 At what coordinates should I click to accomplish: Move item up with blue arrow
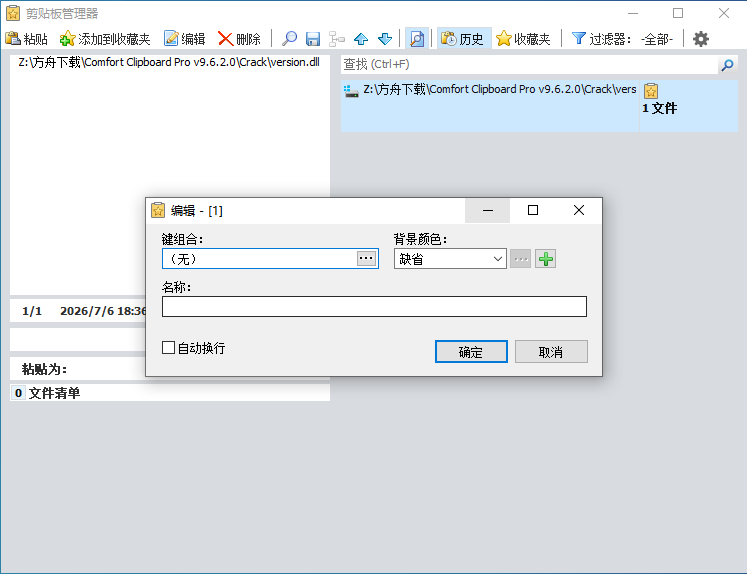pyautogui.click(x=361, y=39)
